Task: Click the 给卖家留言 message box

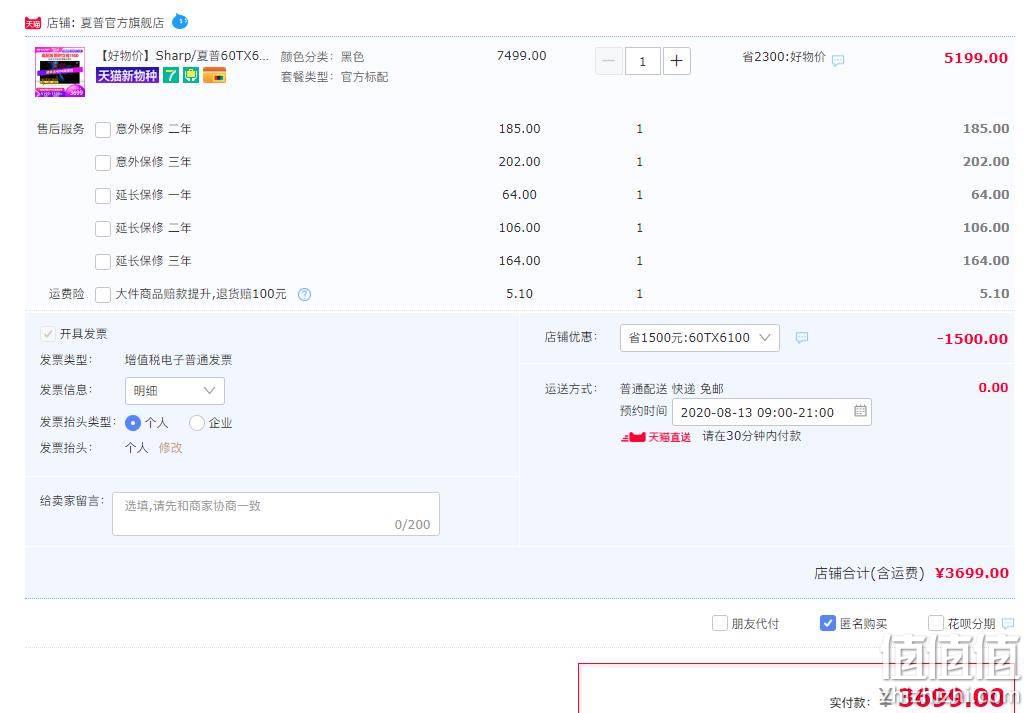Action: tap(276, 514)
